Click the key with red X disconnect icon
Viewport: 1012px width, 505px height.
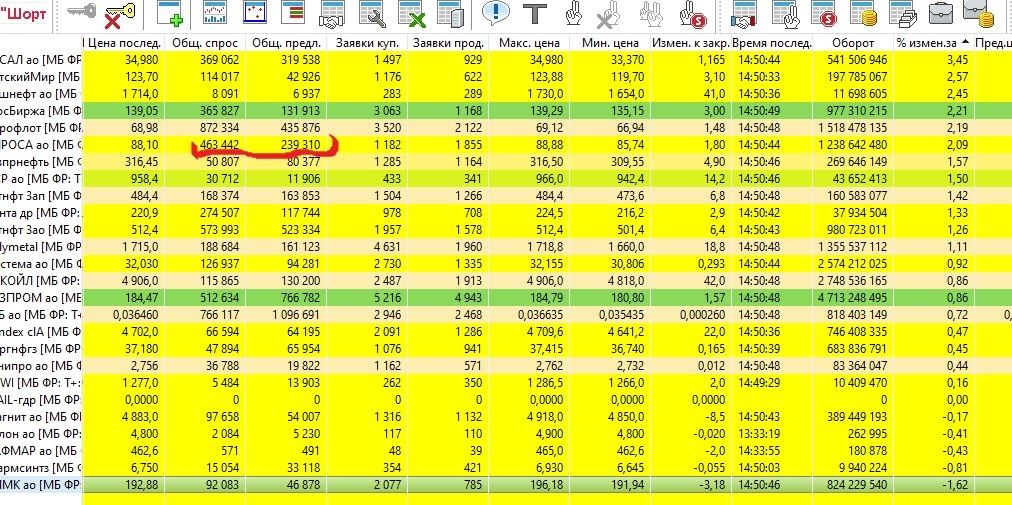point(120,14)
